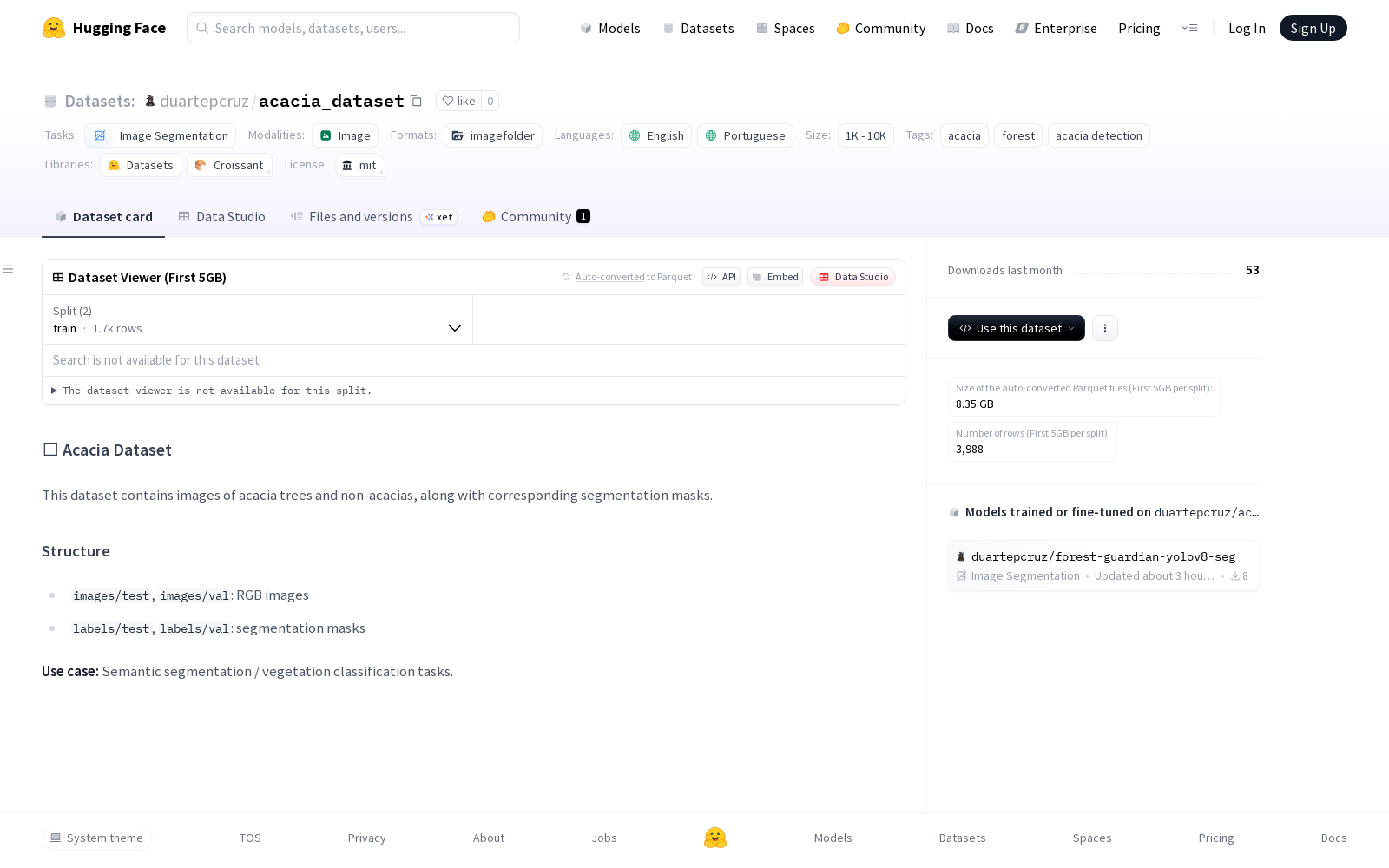Image resolution: width=1389 pixels, height=868 pixels.
Task: Click the Datasets library tag
Action: click(x=141, y=165)
